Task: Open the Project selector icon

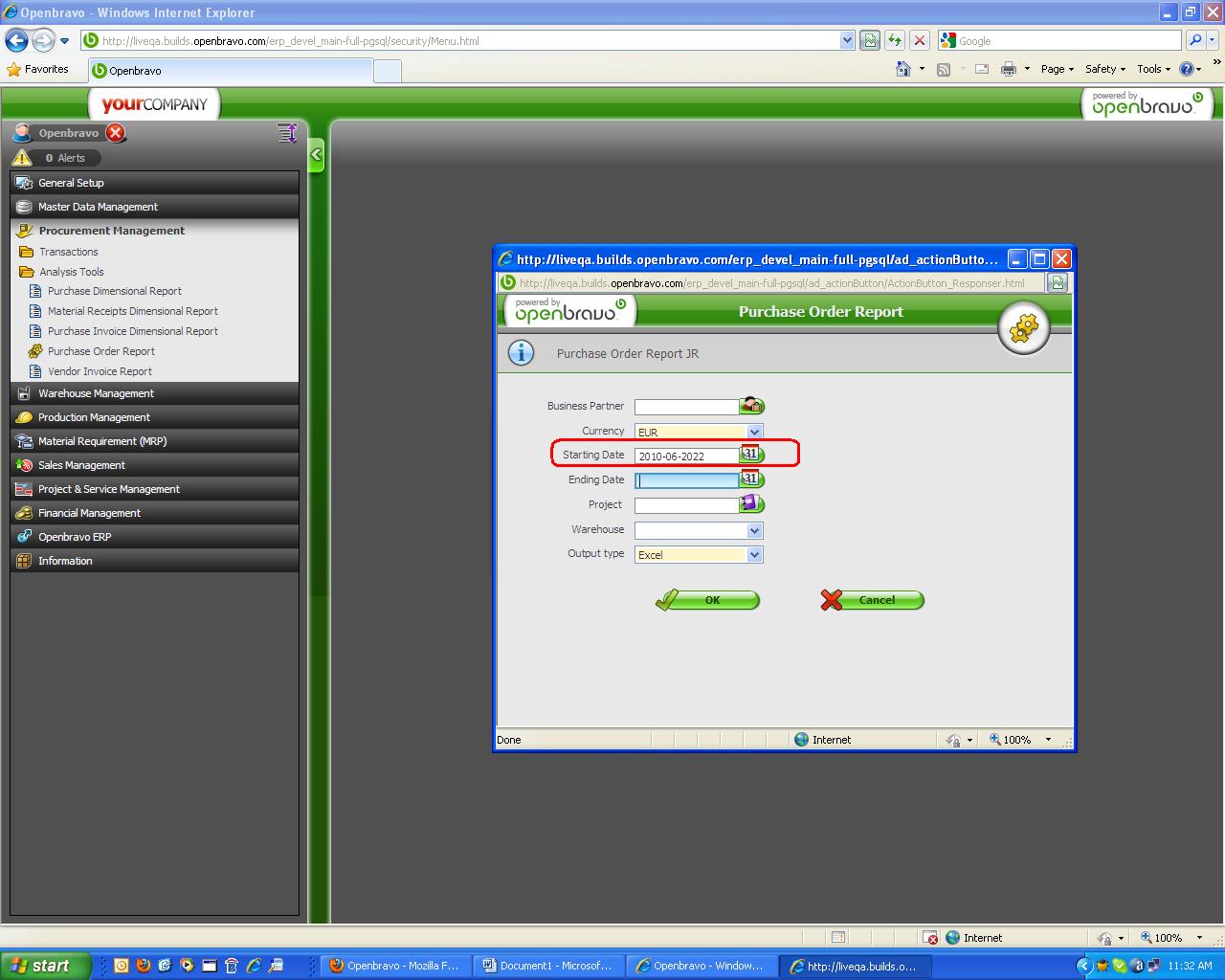Action: coord(752,504)
